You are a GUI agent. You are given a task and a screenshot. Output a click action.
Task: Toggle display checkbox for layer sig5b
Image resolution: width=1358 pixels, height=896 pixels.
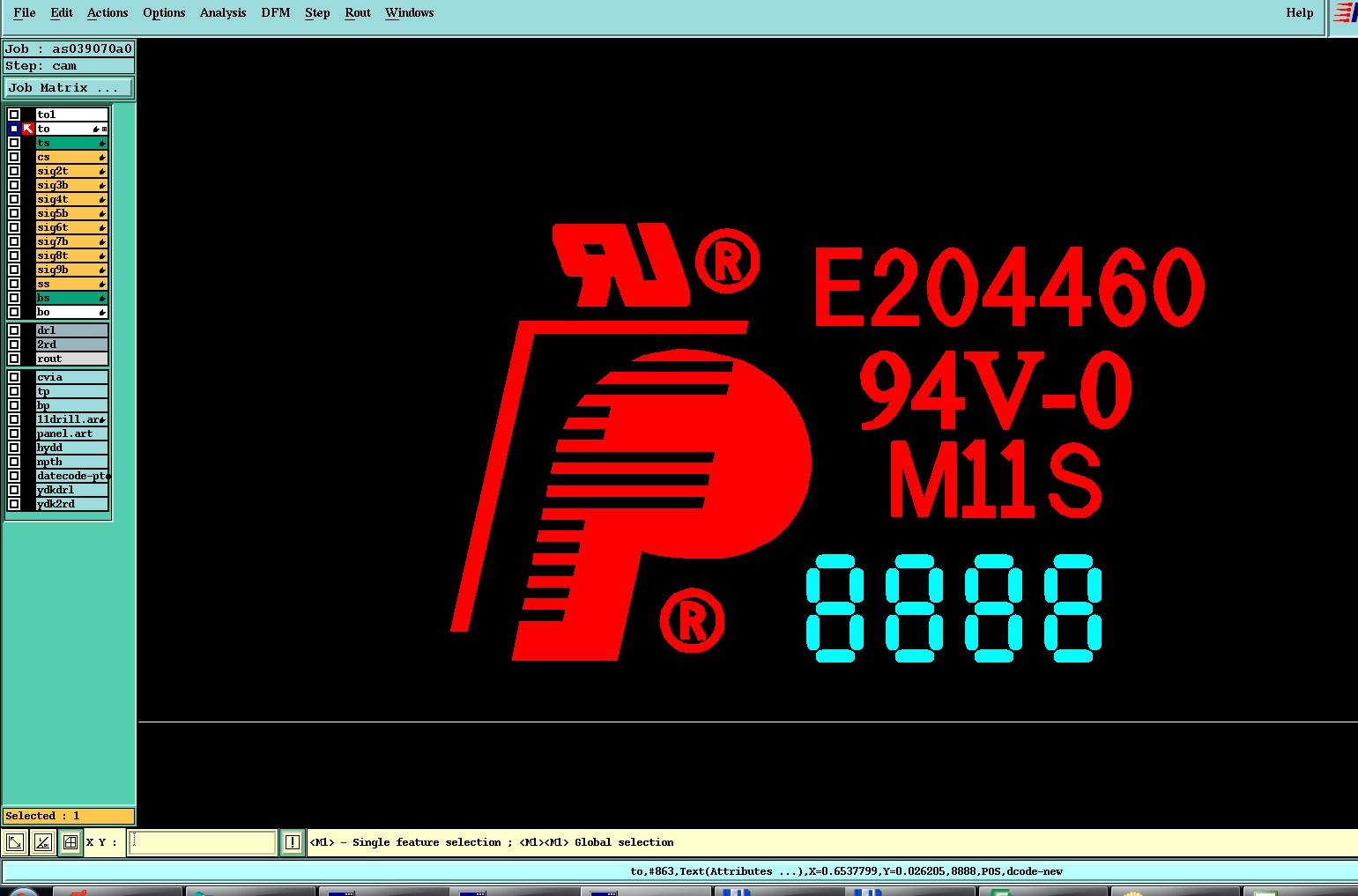tap(14, 213)
